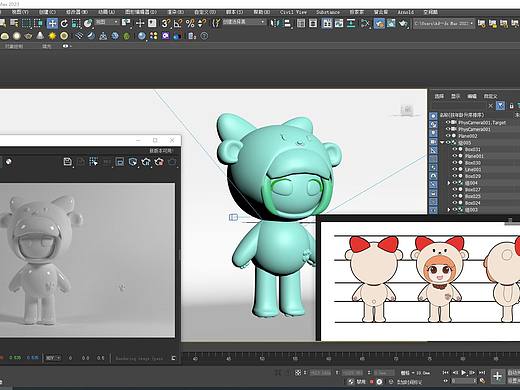Image resolution: width=520 pixels, height=390 pixels.
Task: Select the Rotate tool in main toolbar
Action: (x=64, y=23)
